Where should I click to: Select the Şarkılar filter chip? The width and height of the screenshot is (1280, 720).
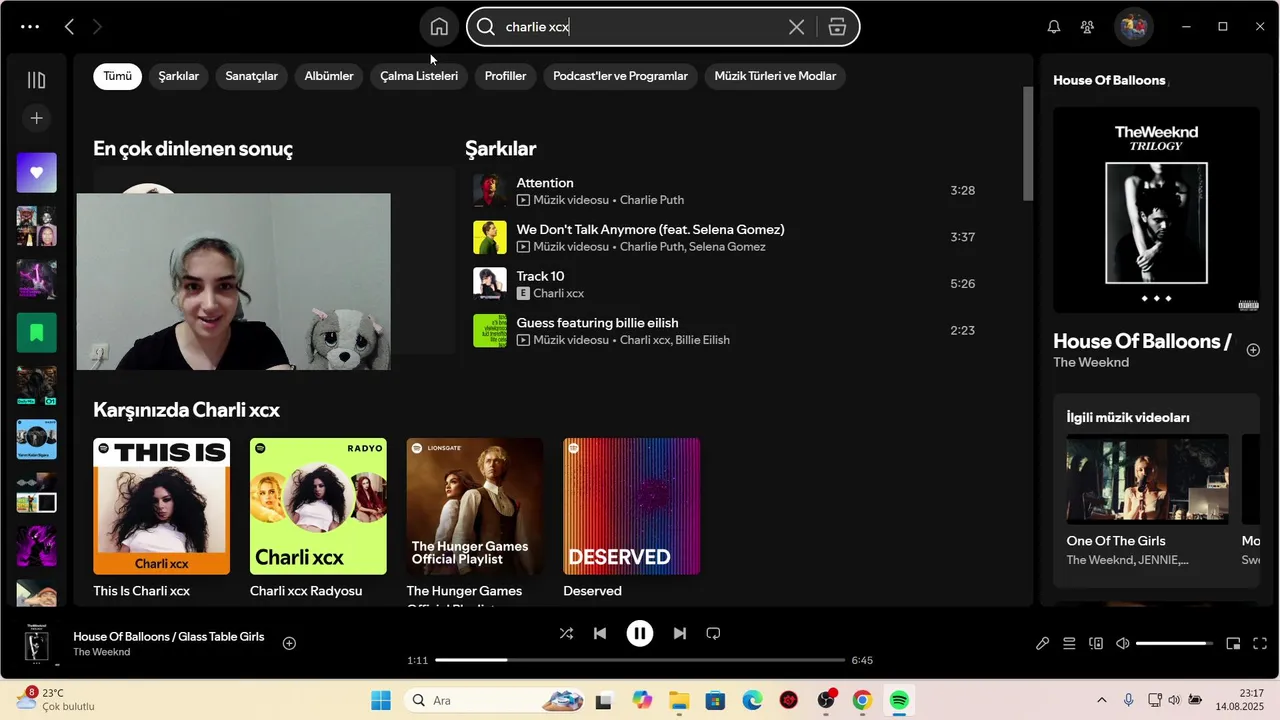point(178,76)
